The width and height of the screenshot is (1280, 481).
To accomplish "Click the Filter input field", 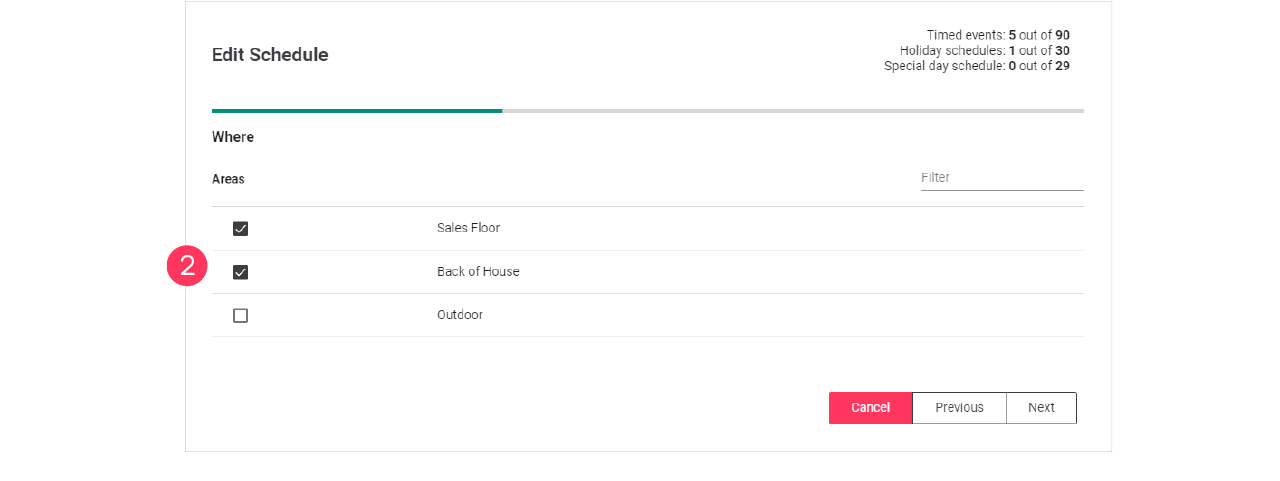I will pos(1001,178).
